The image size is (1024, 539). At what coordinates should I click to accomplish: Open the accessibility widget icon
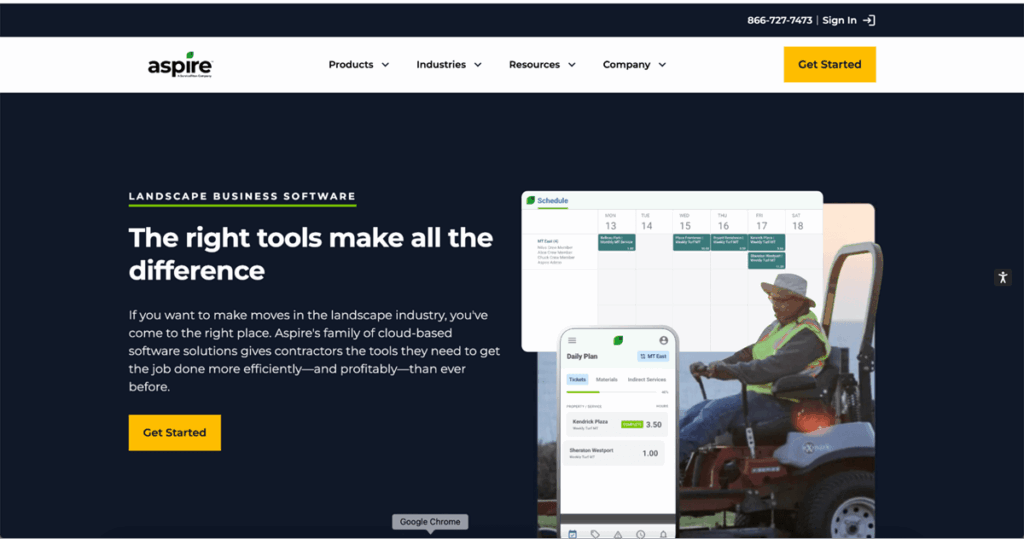click(x=1002, y=278)
